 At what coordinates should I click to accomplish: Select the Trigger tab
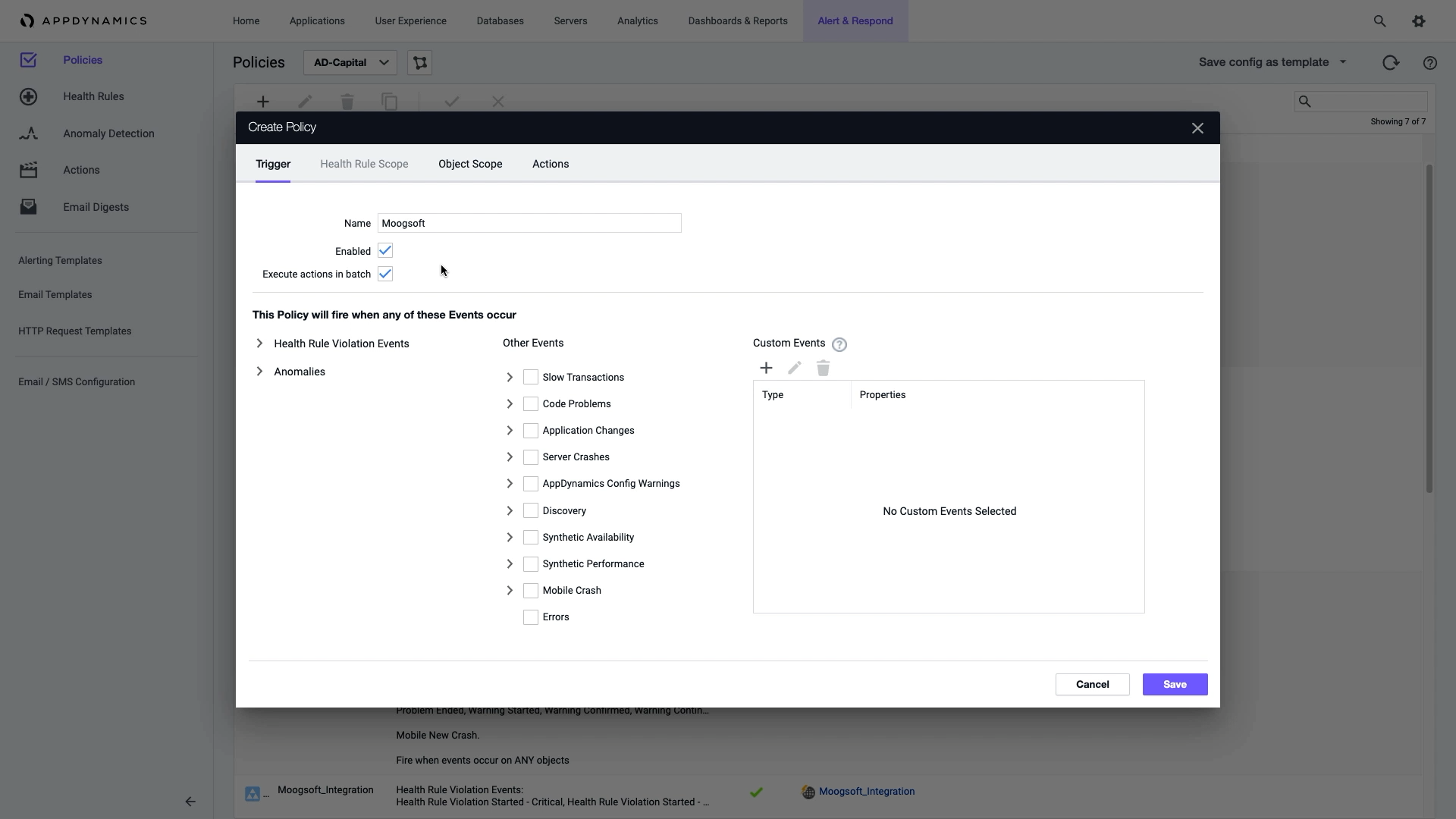tap(273, 164)
